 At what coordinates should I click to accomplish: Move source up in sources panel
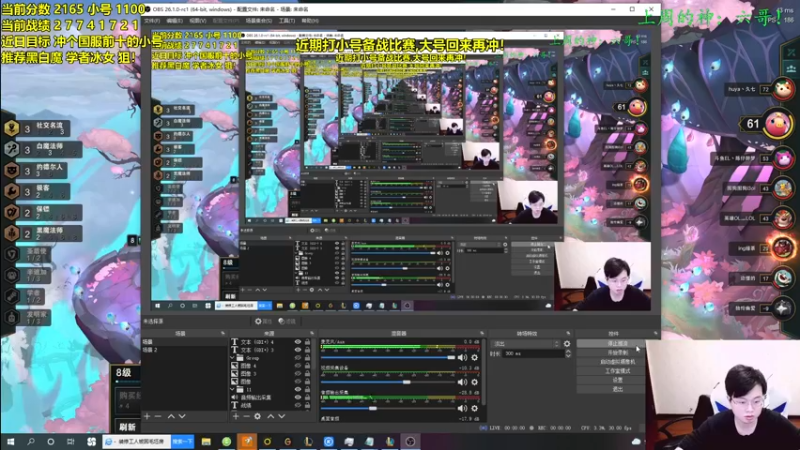coord(270,416)
